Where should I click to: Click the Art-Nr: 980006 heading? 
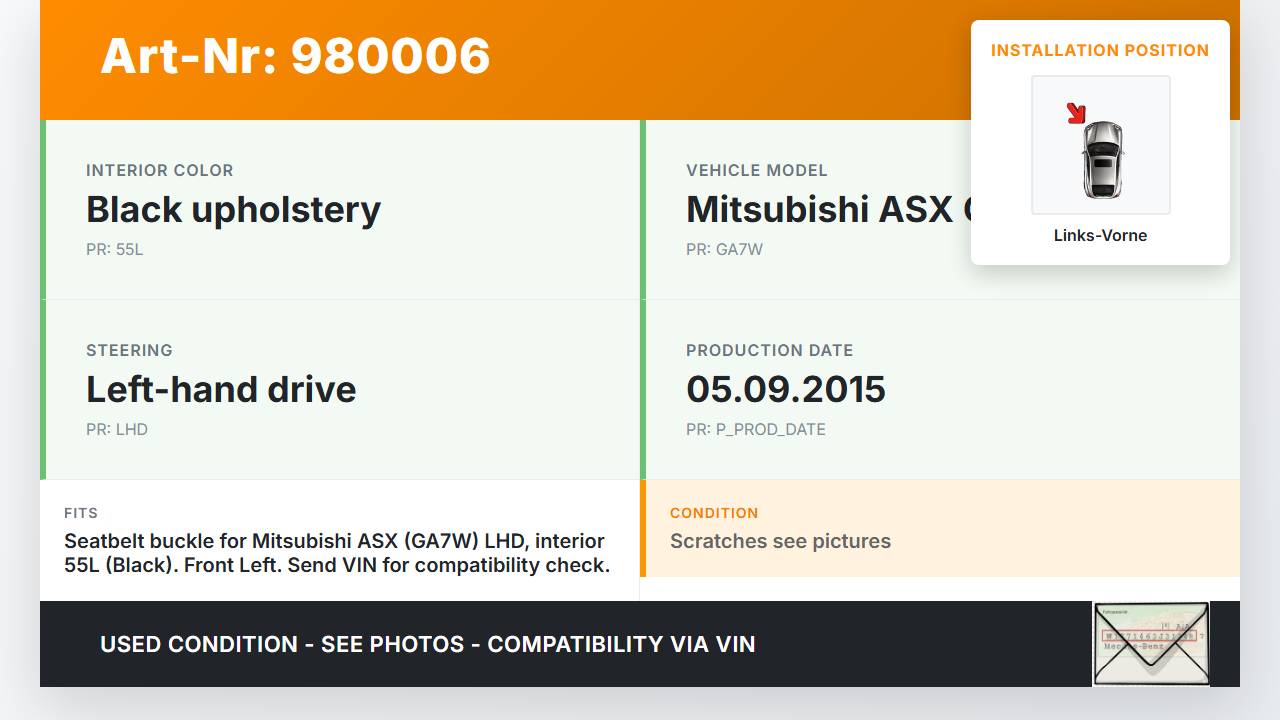coord(295,56)
